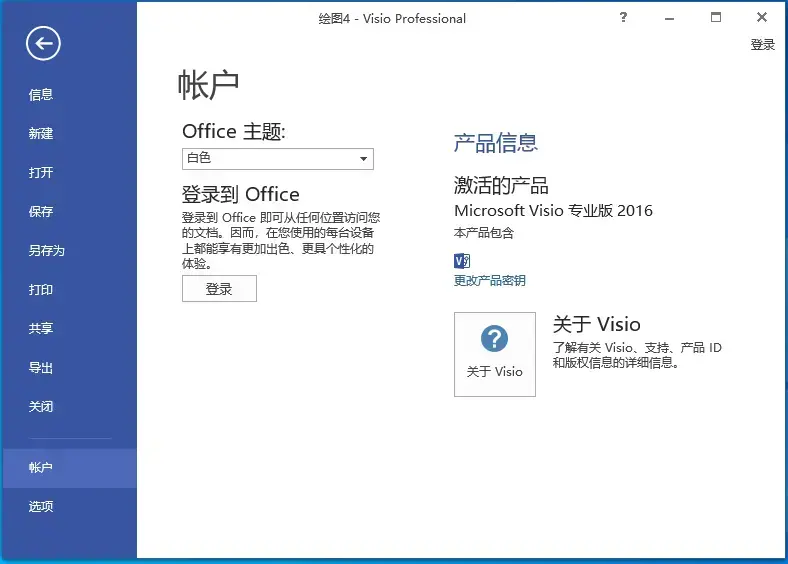
Task: Minimize the Visio window
Action: click(669, 18)
